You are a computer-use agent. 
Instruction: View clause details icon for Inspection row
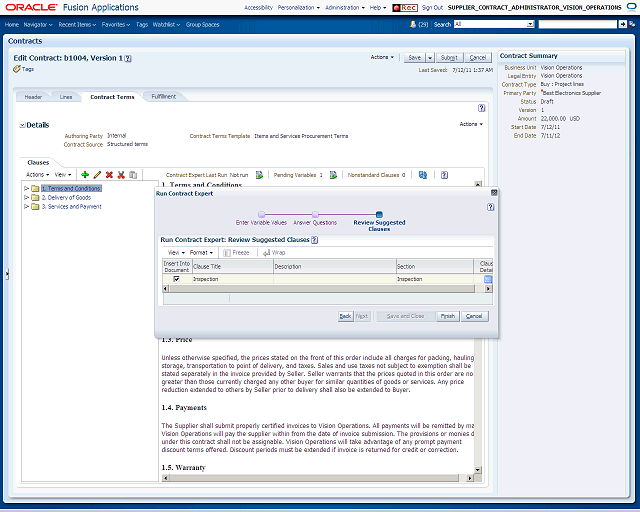point(488,279)
